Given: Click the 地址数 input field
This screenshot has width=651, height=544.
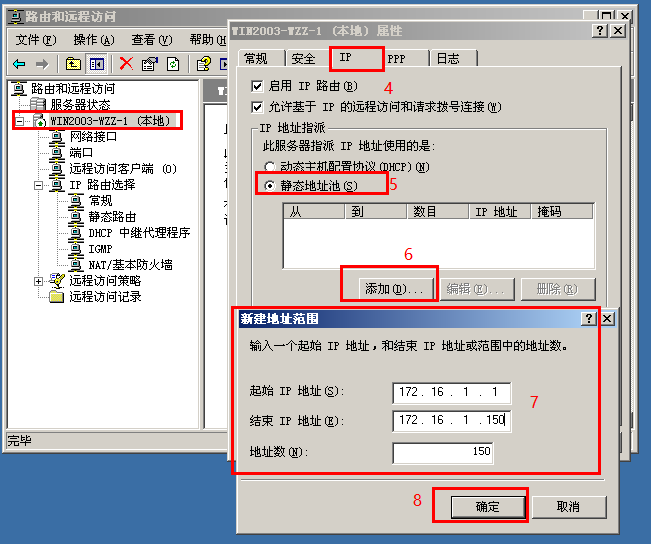Looking at the screenshot, I should [x=443, y=452].
